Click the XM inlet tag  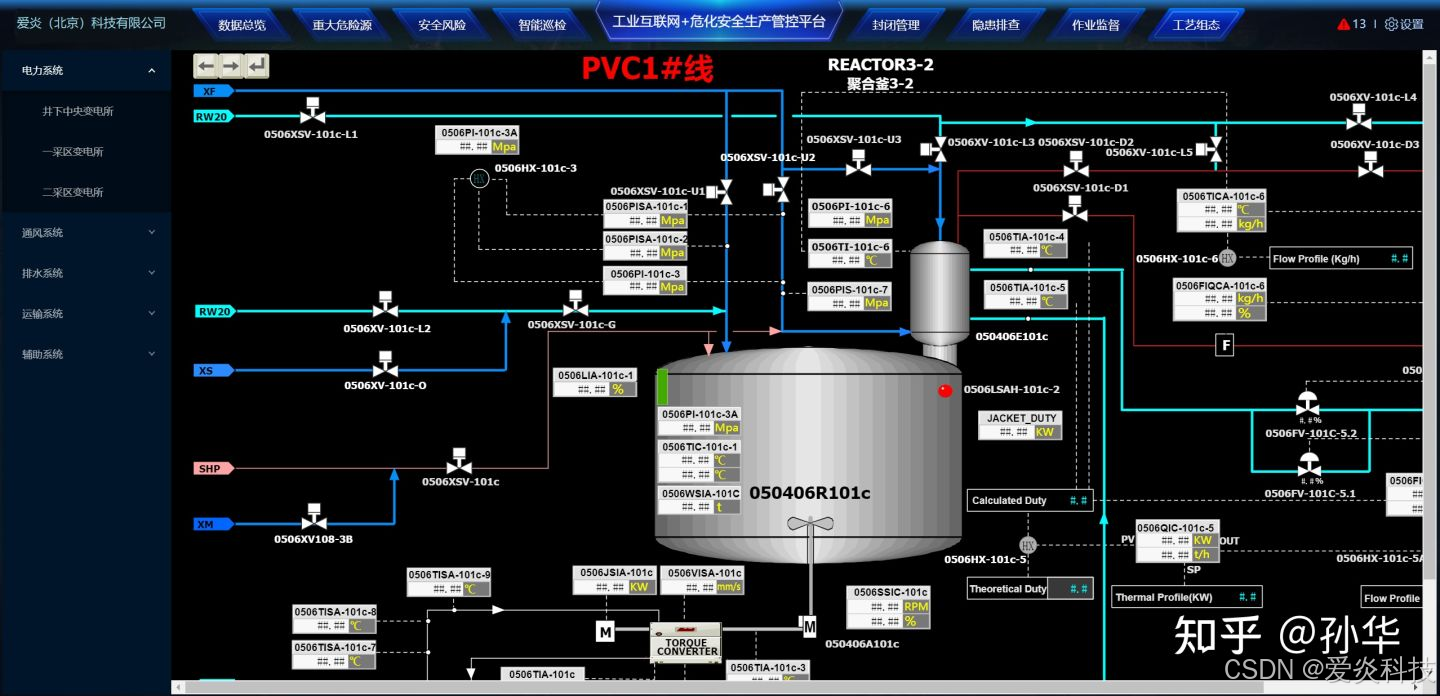coord(212,524)
